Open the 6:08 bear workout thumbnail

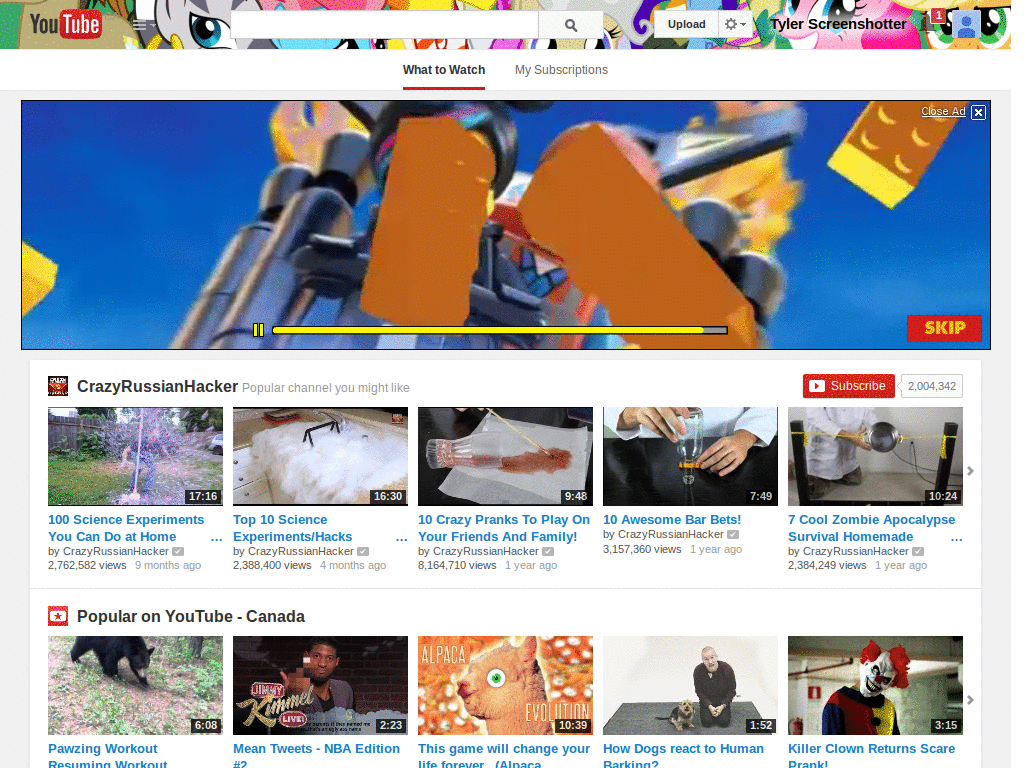pyautogui.click(x=135, y=686)
